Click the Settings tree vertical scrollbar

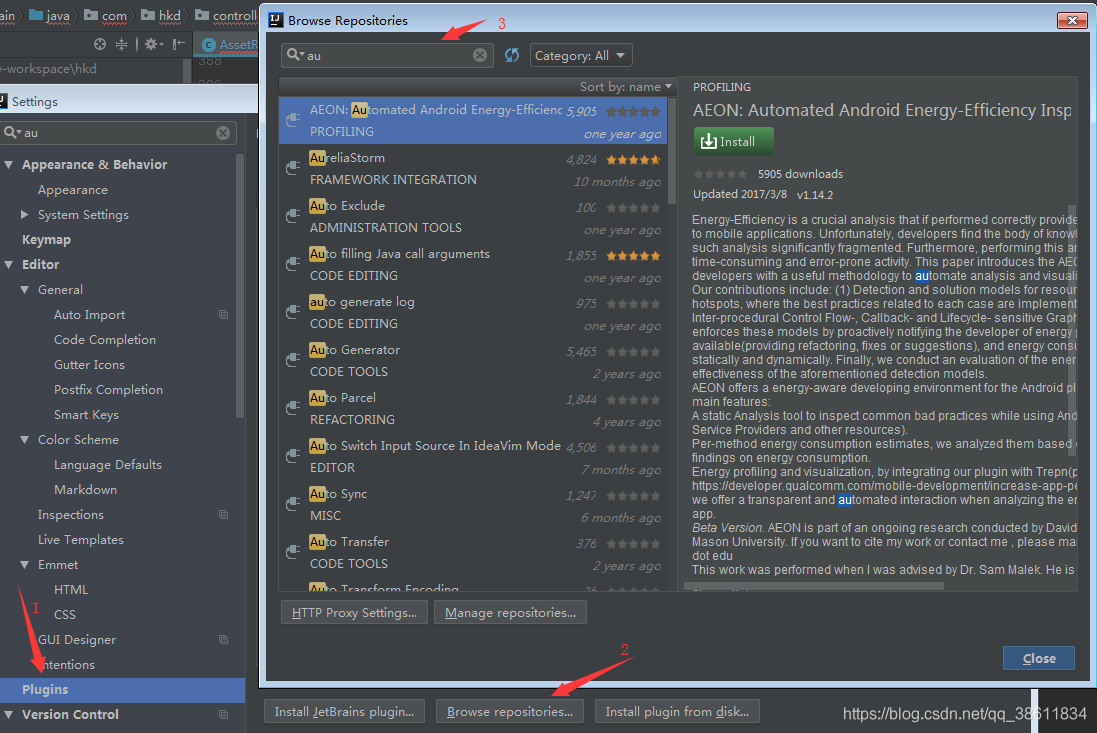point(240,287)
